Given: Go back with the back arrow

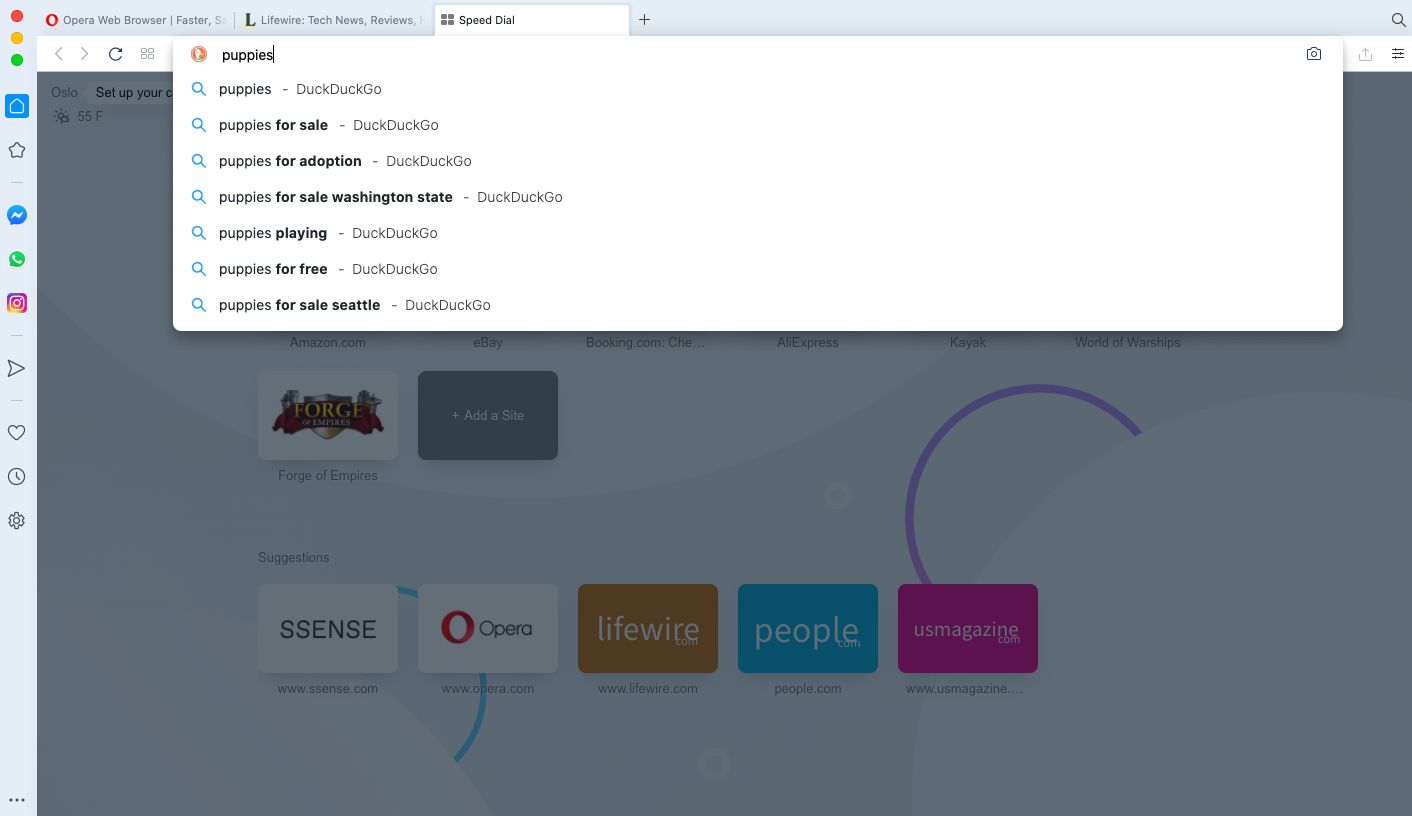Looking at the screenshot, I should click(x=59, y=54).
